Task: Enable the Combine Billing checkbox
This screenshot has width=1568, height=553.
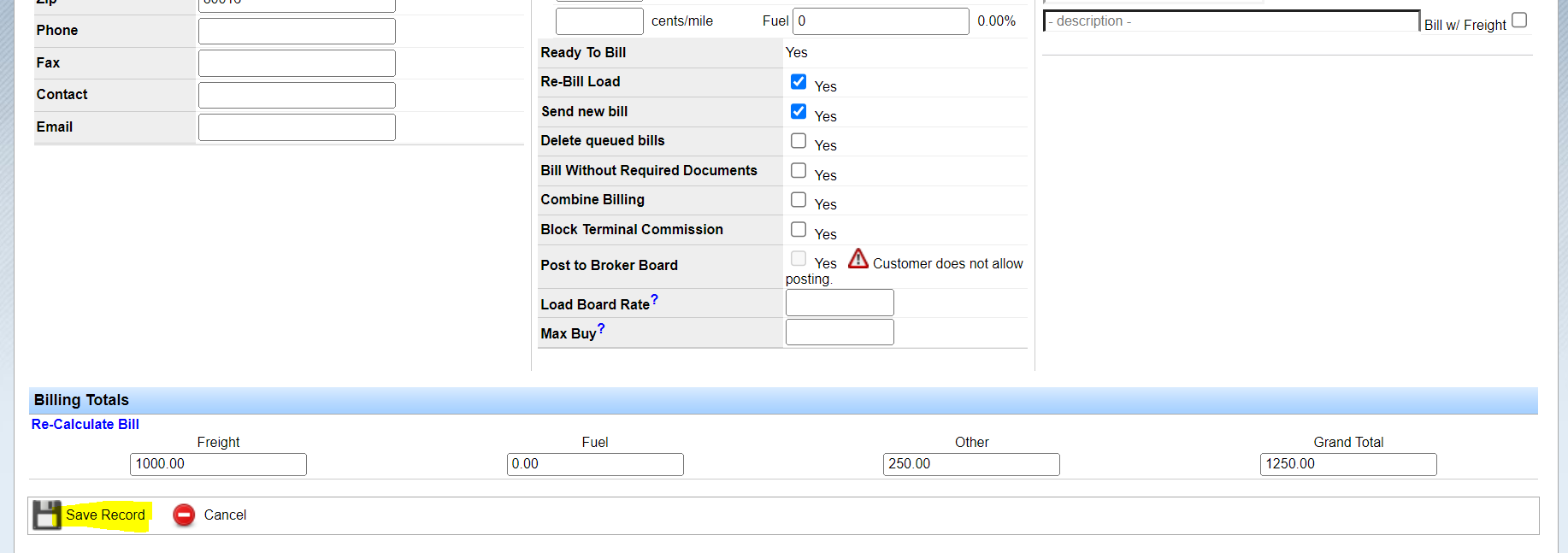Action: coord(799,199)
